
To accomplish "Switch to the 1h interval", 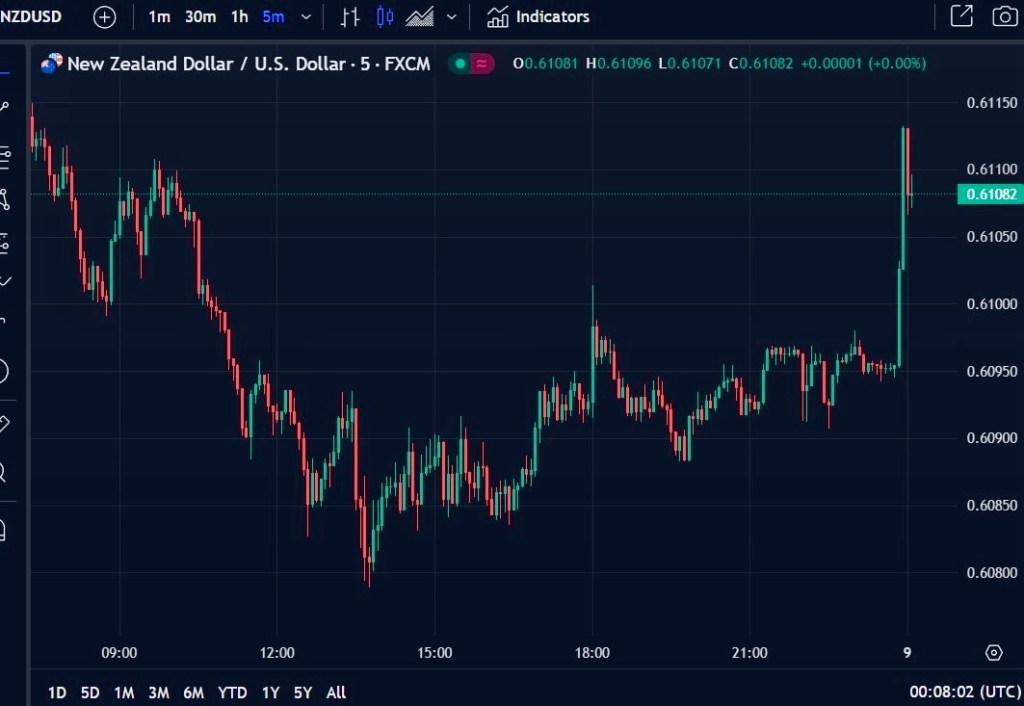I will (x=239, y=17).
